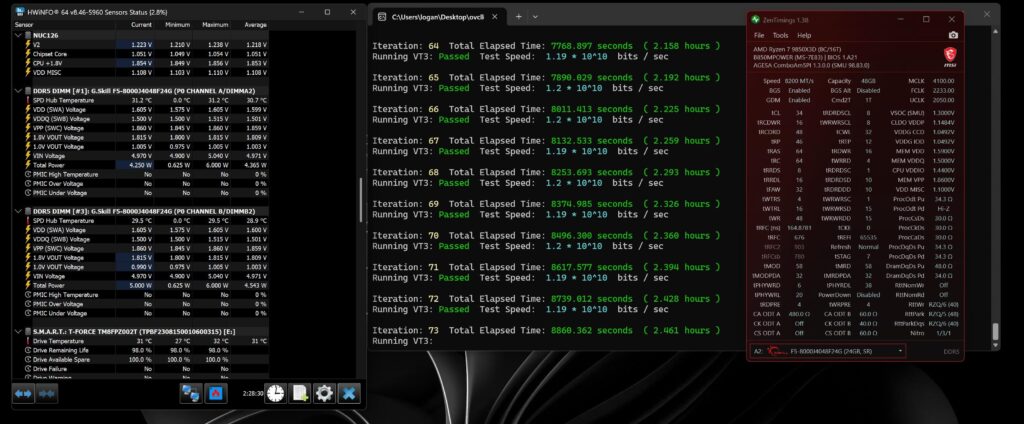Click HWiNFO log file sheet icon

pyautogui.click(x=300, y=393)
